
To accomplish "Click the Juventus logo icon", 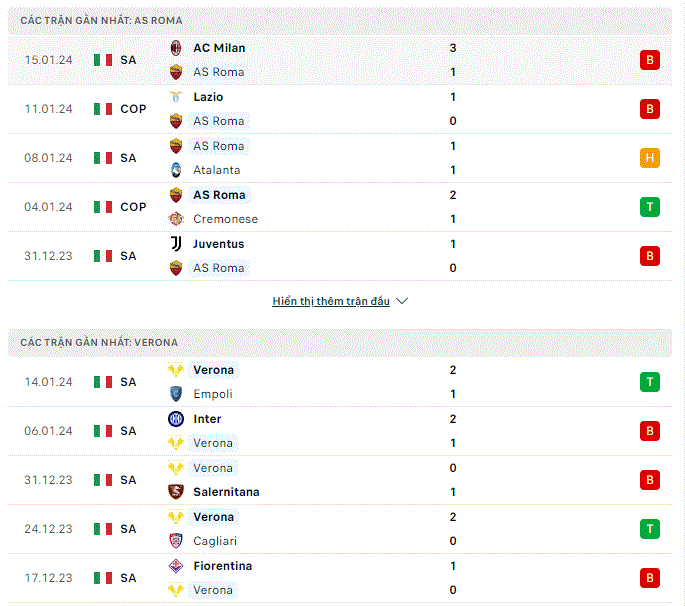I will point(176,244).
